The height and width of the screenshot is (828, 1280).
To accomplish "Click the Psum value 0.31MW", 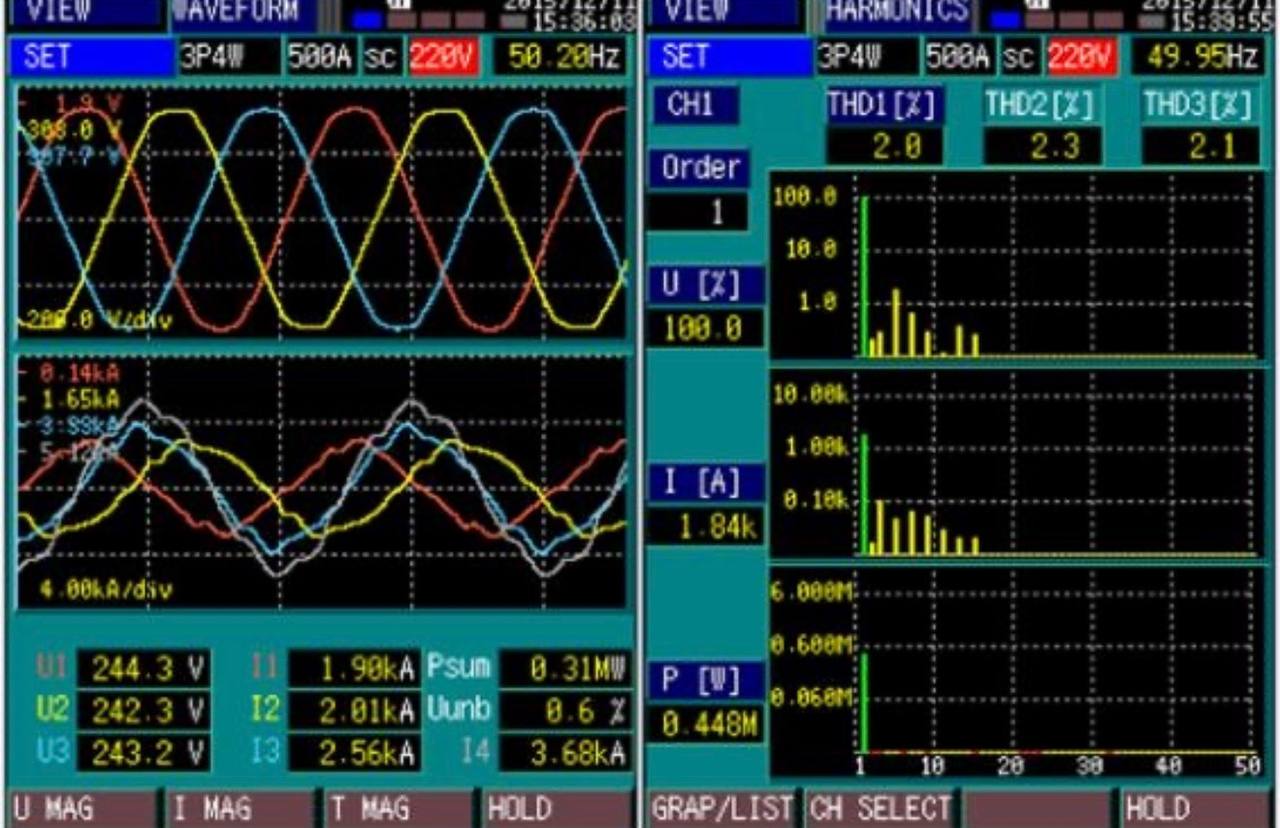I will [565, 669].
